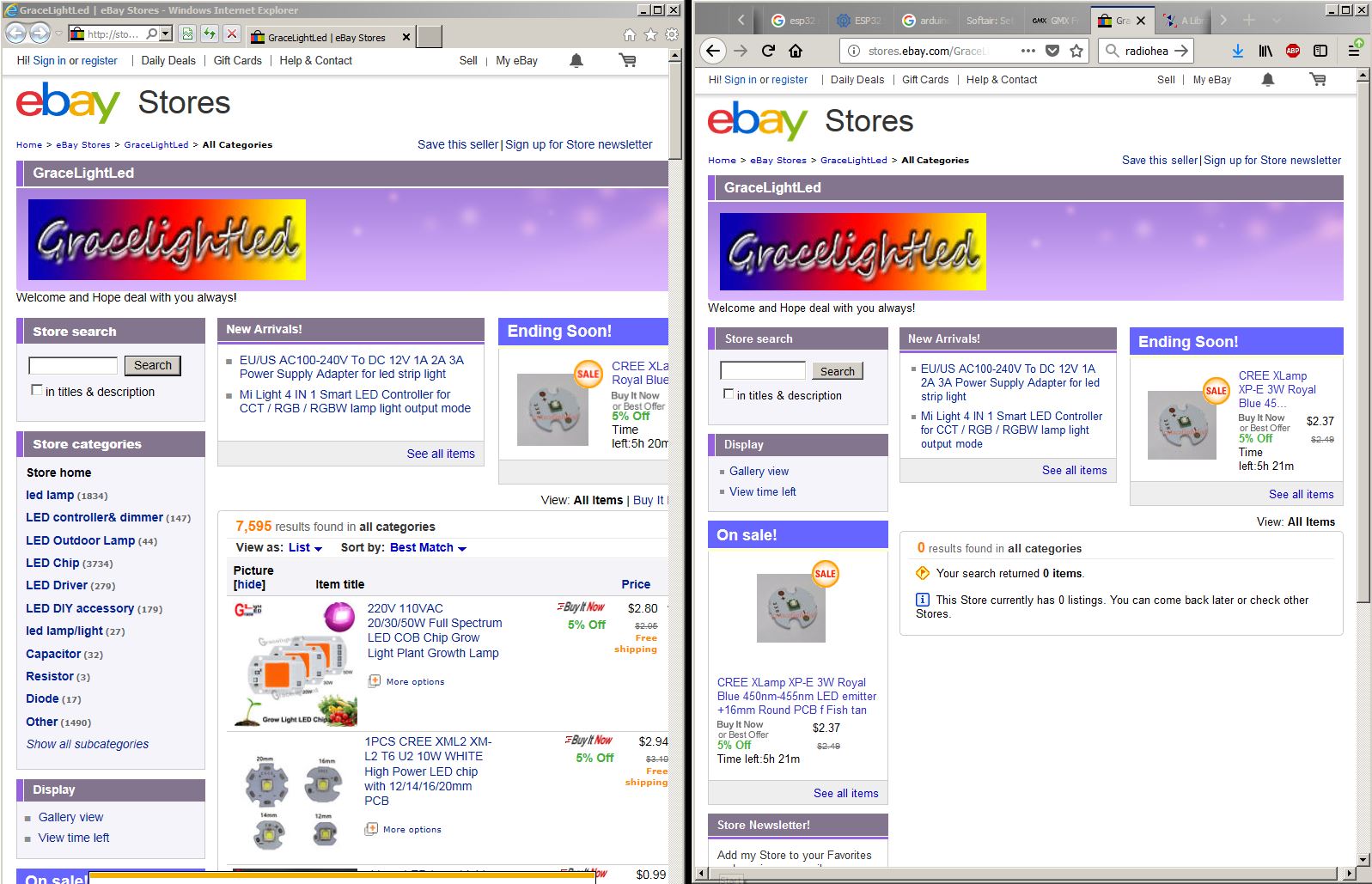
Task: Submit the radiohea search with the arrow
Action: coord(1181,51)
